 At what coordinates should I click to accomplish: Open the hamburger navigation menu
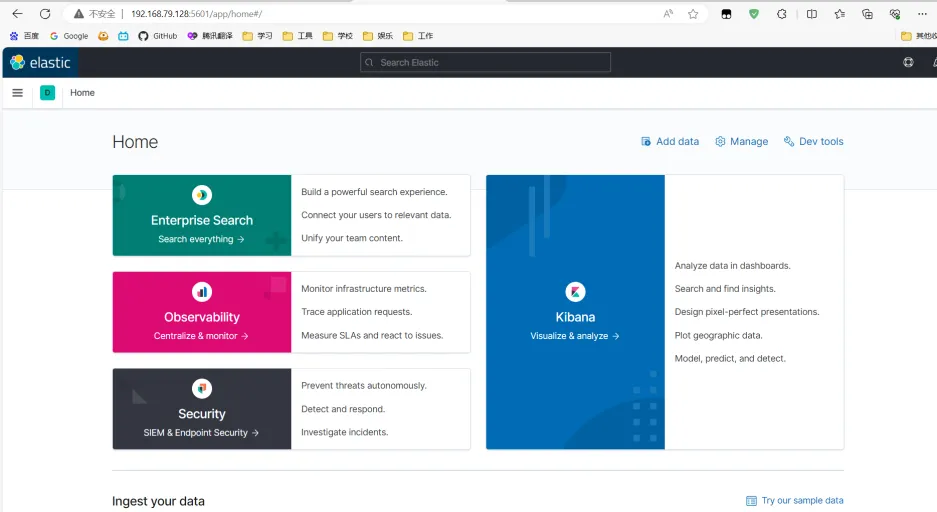(x=17, y=93)
